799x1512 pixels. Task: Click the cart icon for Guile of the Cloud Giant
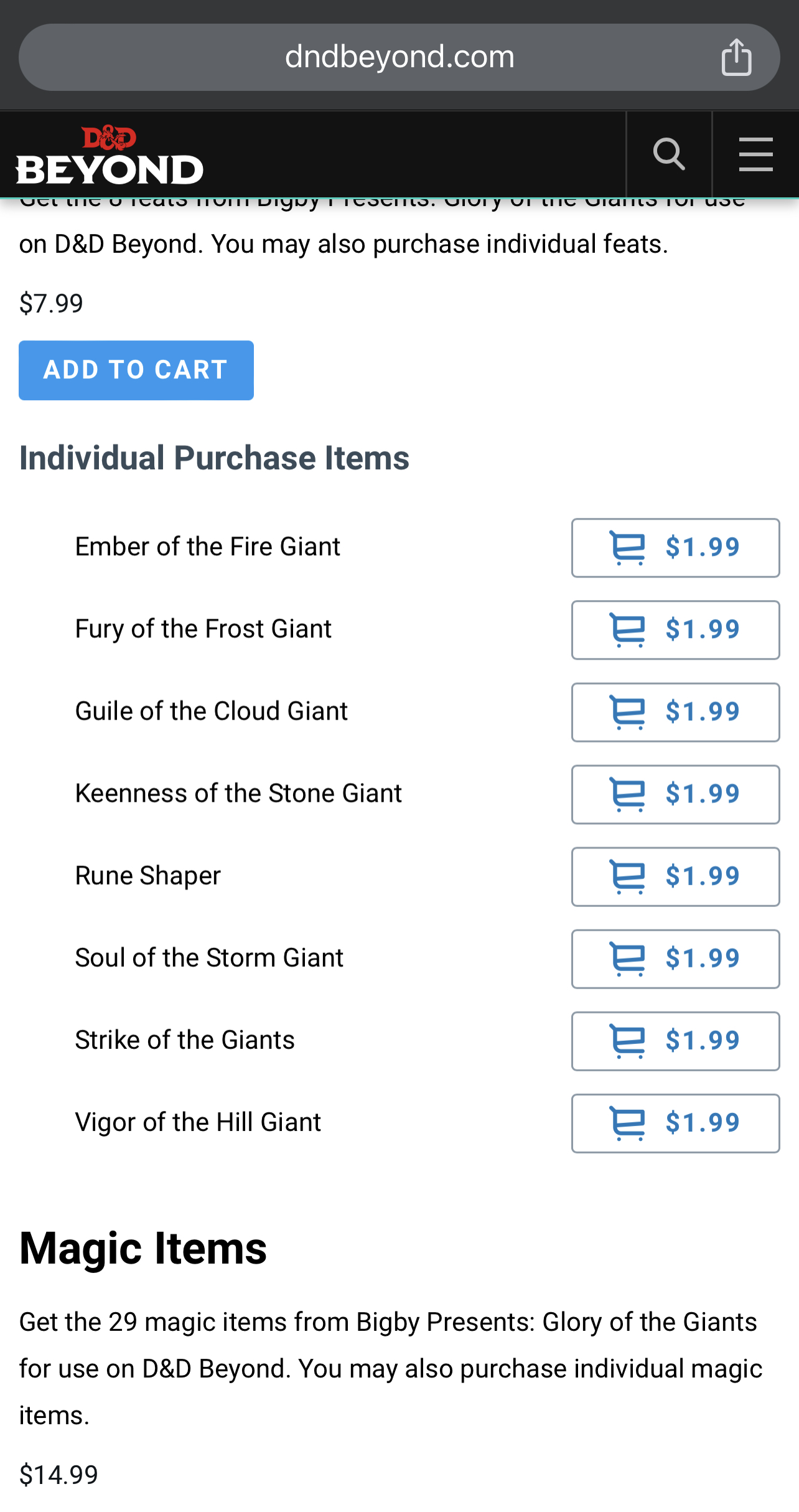point(627,712)
